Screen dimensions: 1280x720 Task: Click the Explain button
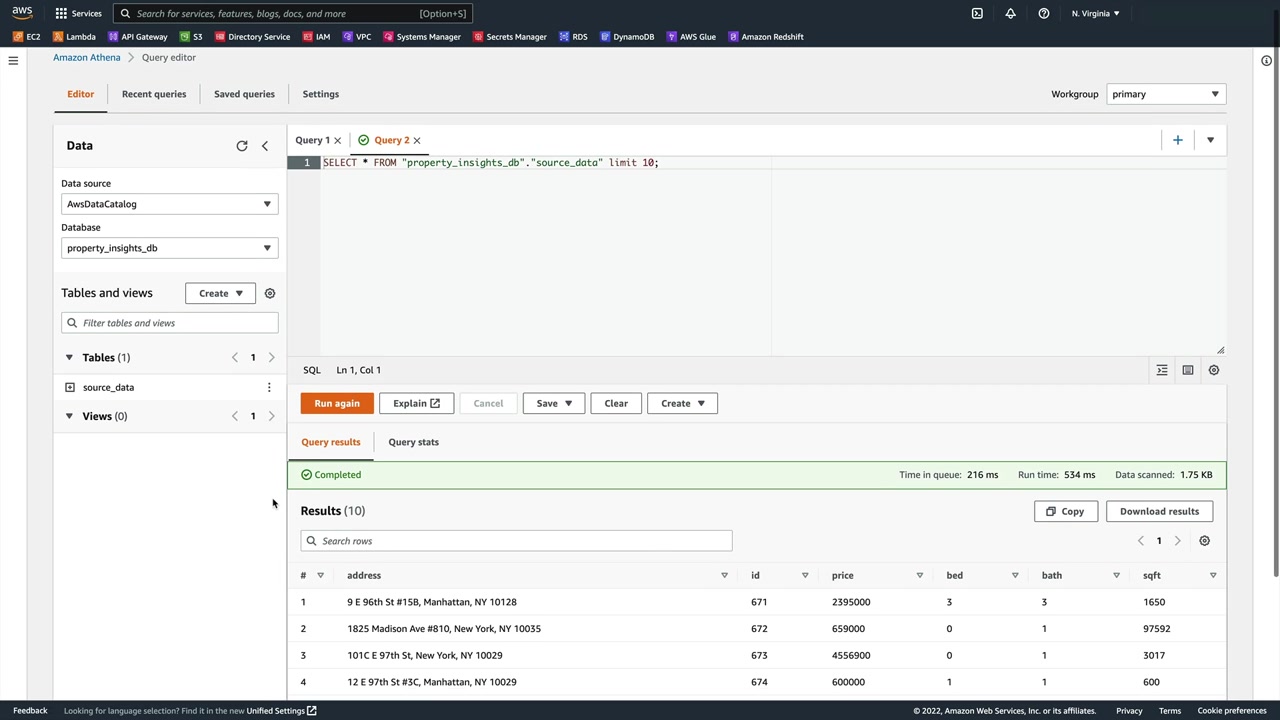(x=416, y=403)
